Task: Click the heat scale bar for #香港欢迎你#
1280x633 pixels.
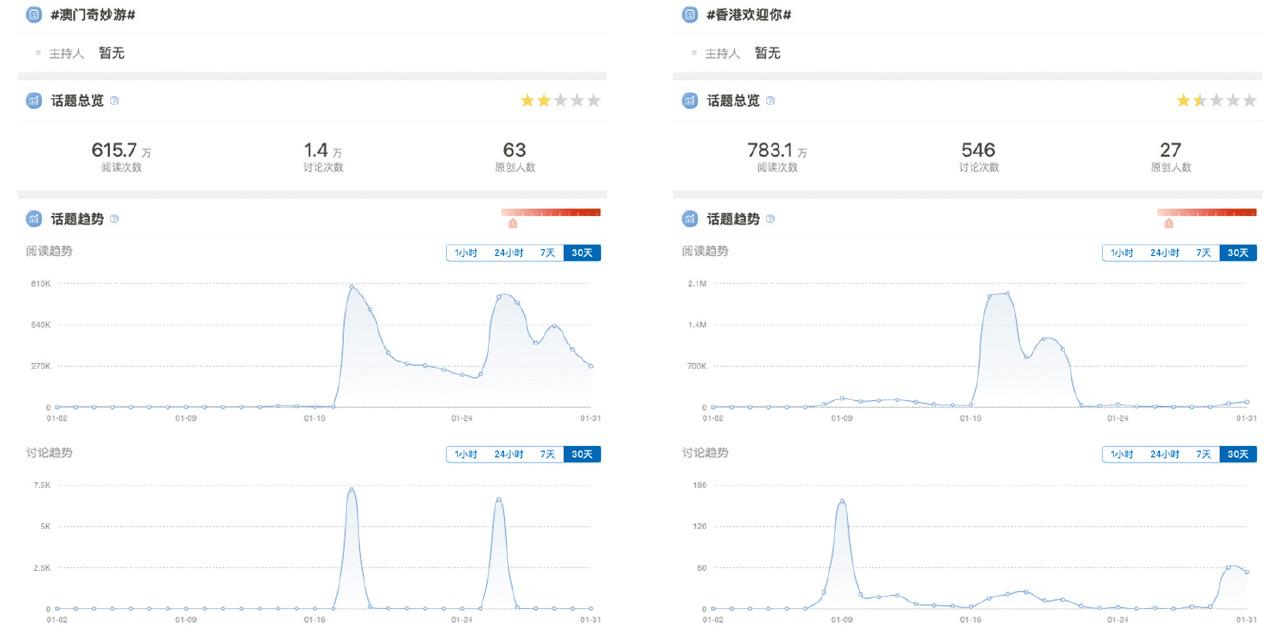Action: click(x=1206, y=212)
